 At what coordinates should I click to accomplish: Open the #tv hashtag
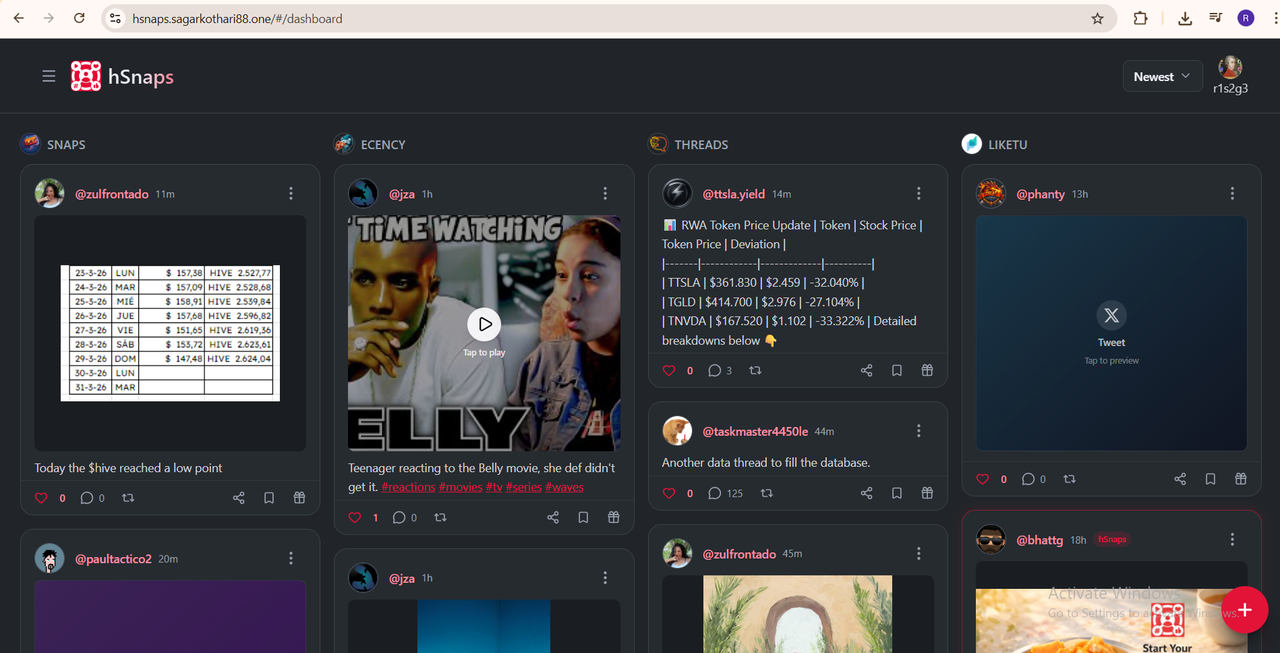click(494, 487)
